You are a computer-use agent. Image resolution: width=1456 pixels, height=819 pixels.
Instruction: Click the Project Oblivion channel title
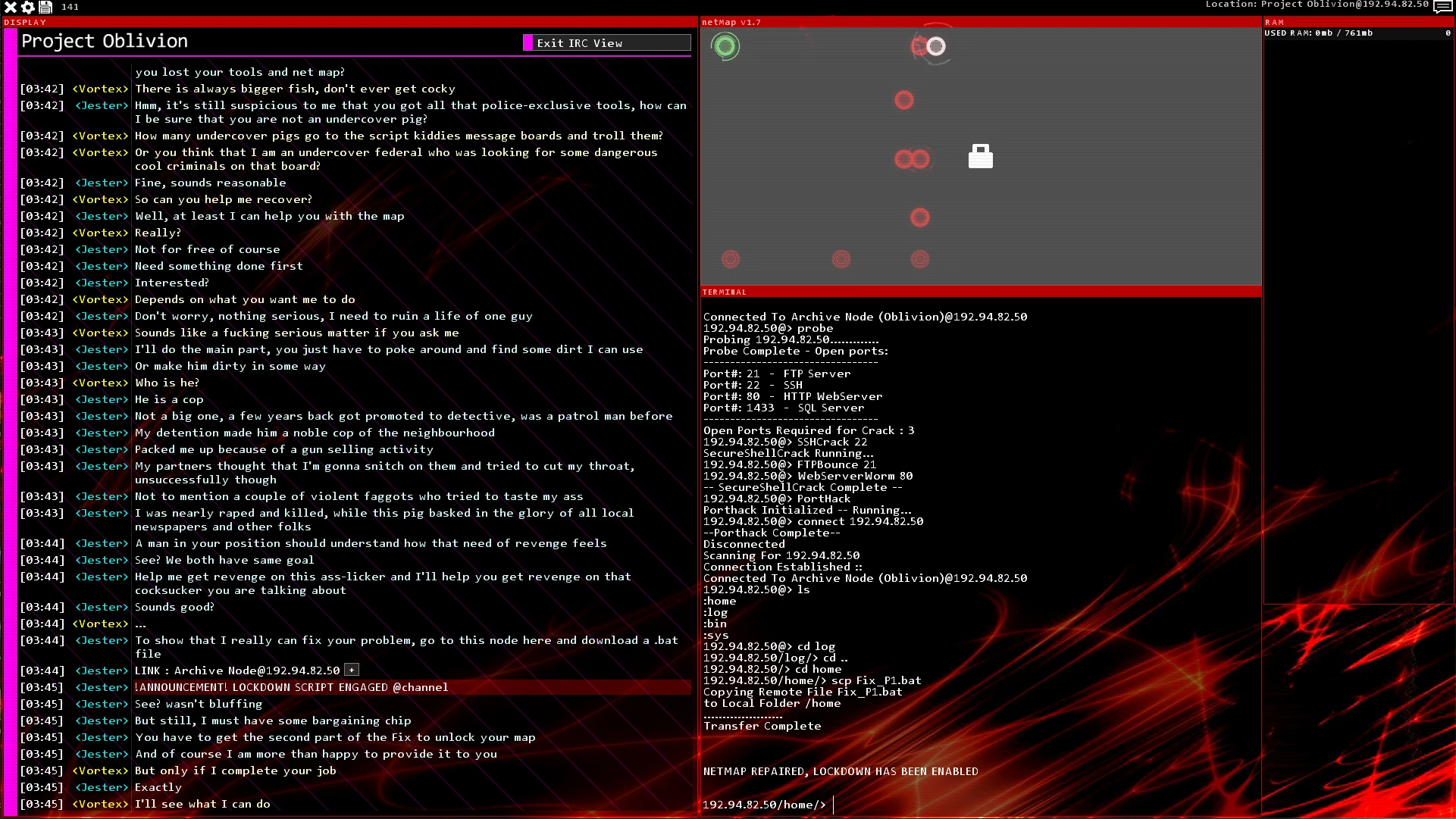pos(105,41)
